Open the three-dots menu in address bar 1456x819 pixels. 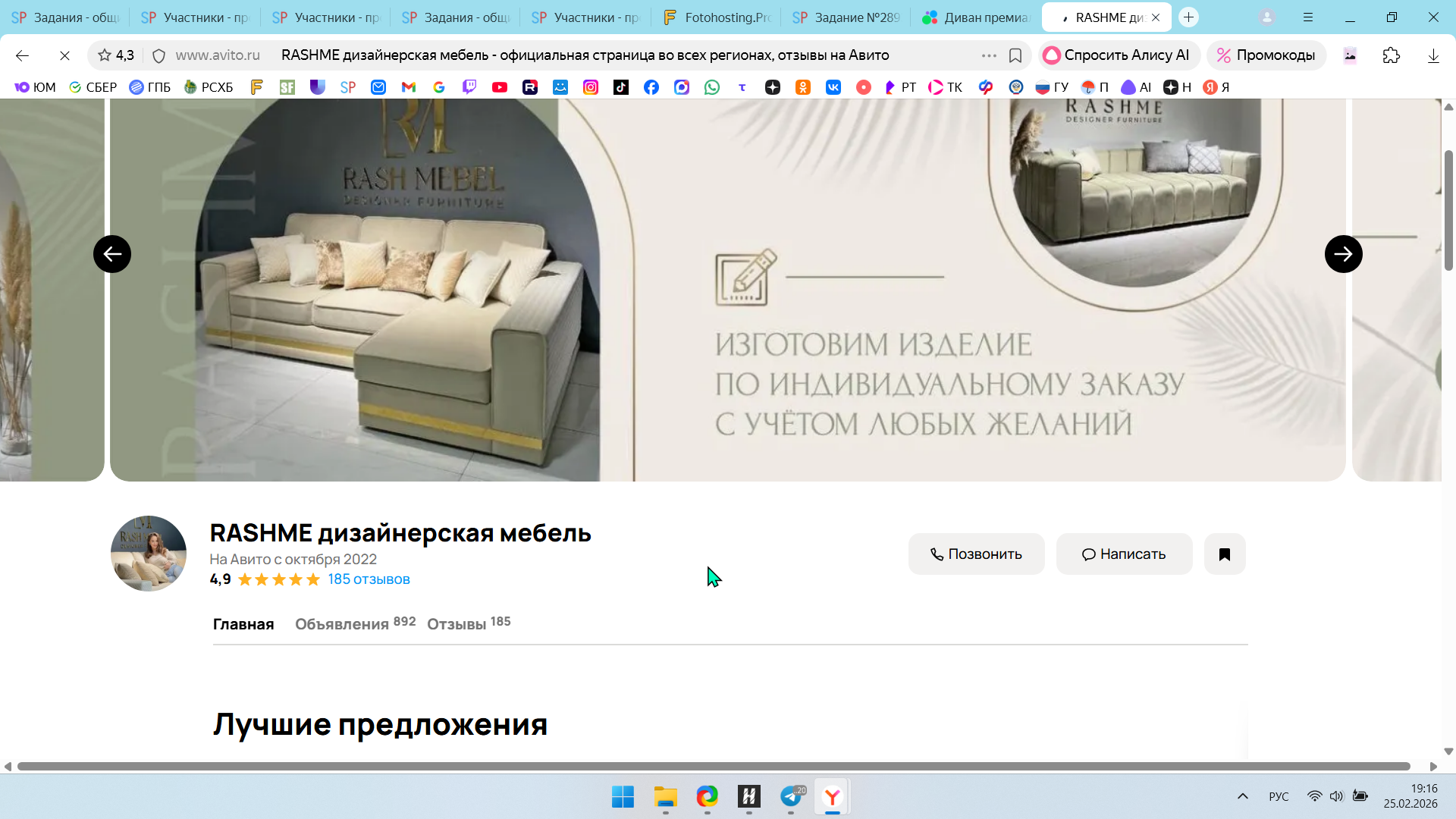(x=989, y=55)
